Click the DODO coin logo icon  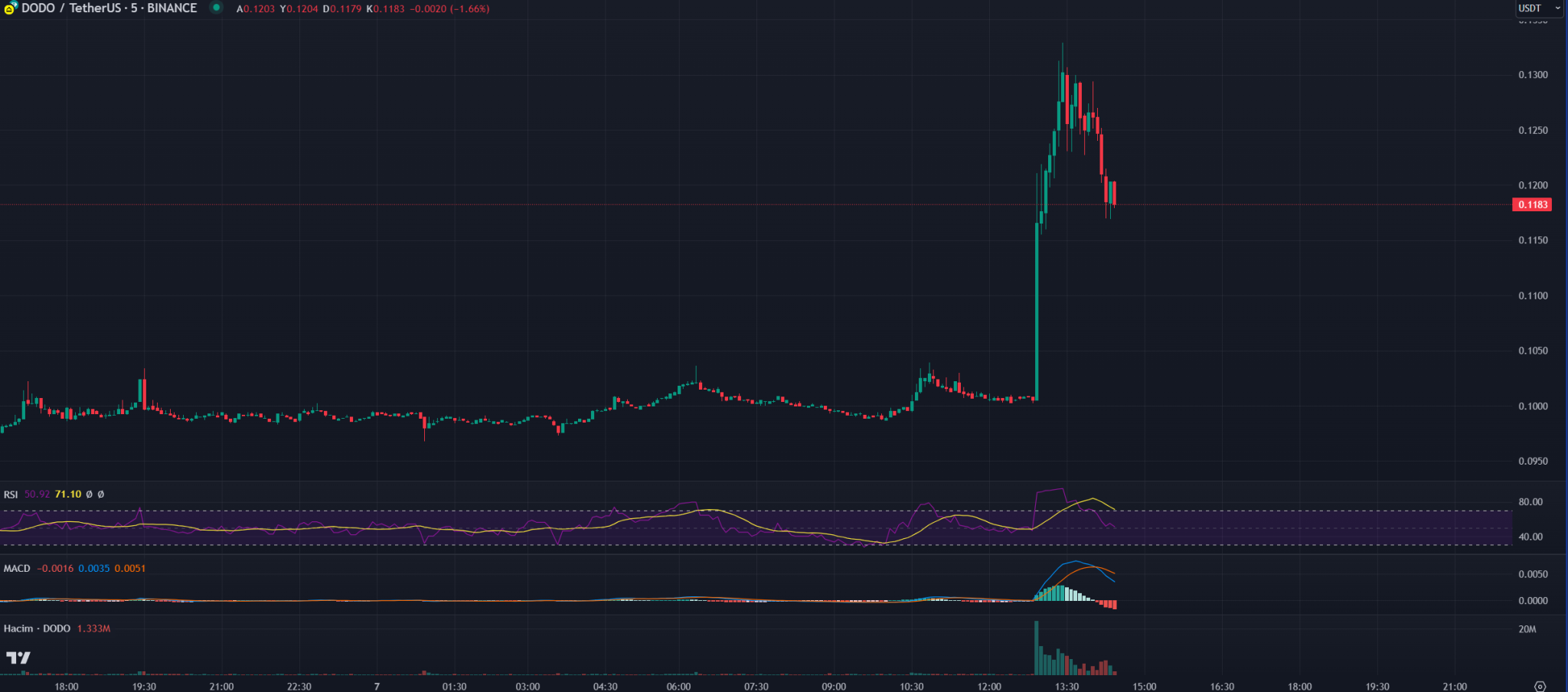click(x=10, y=8)
